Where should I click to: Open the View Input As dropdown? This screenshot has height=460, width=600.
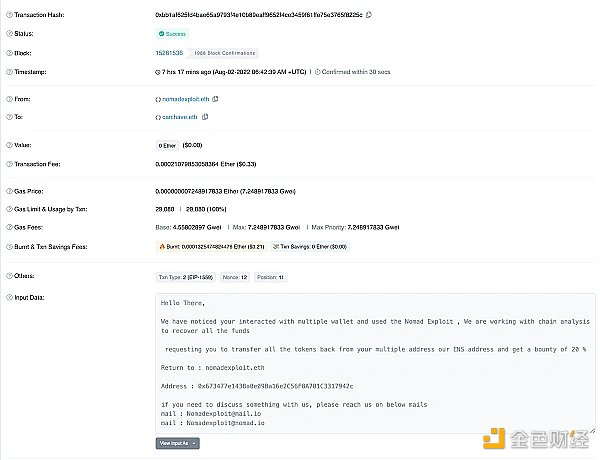point(177,442)
